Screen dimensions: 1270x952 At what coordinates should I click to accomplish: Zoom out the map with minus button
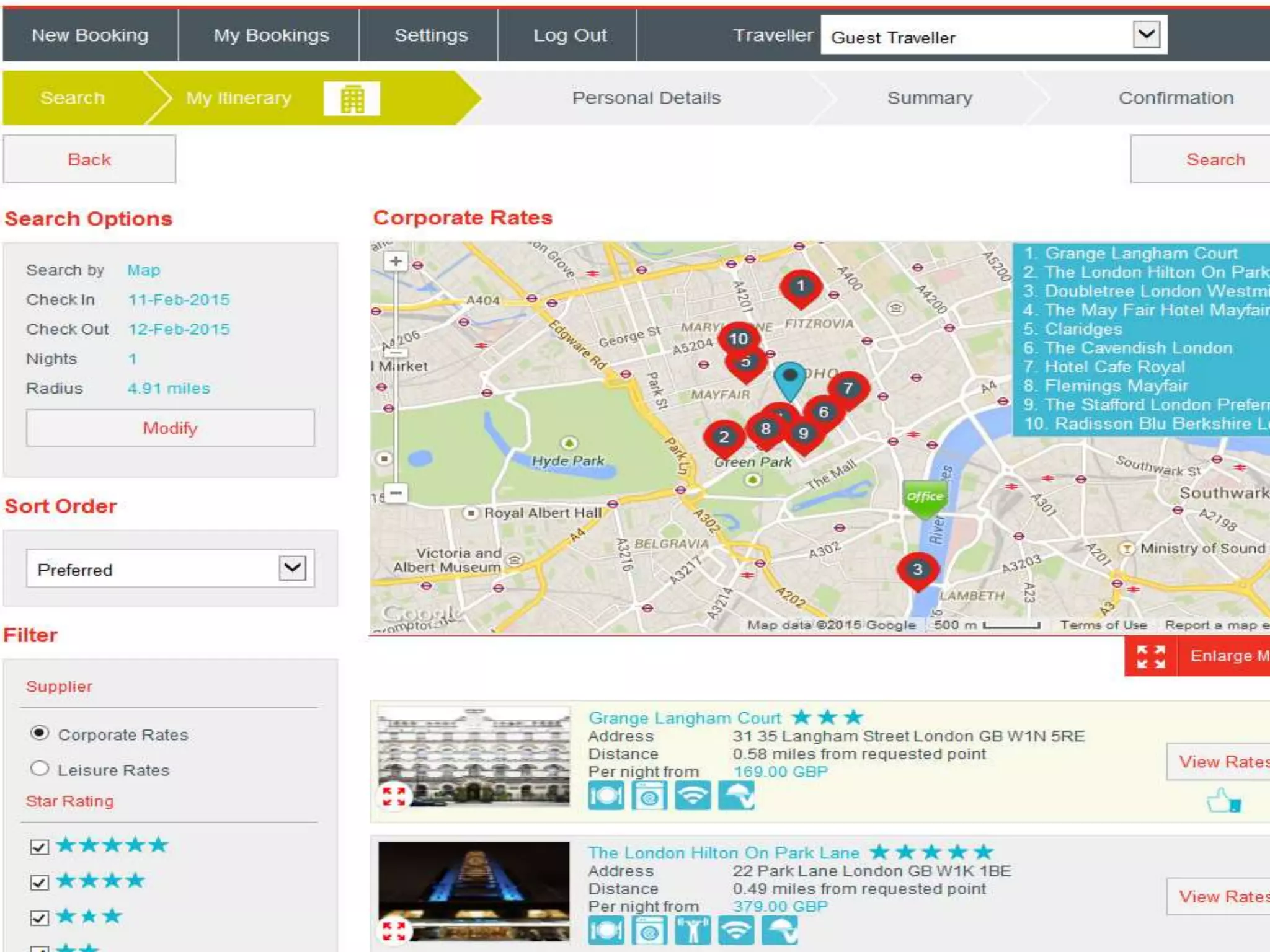tap(396, 493)
